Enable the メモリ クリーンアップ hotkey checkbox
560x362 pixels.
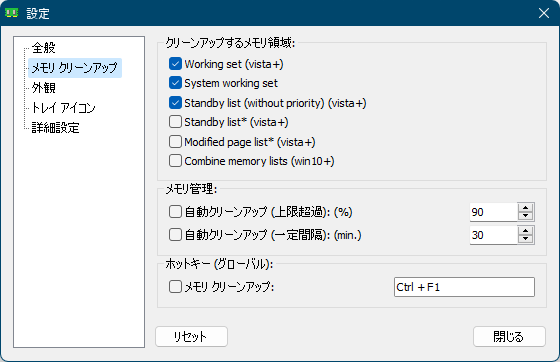click(175, 287)
